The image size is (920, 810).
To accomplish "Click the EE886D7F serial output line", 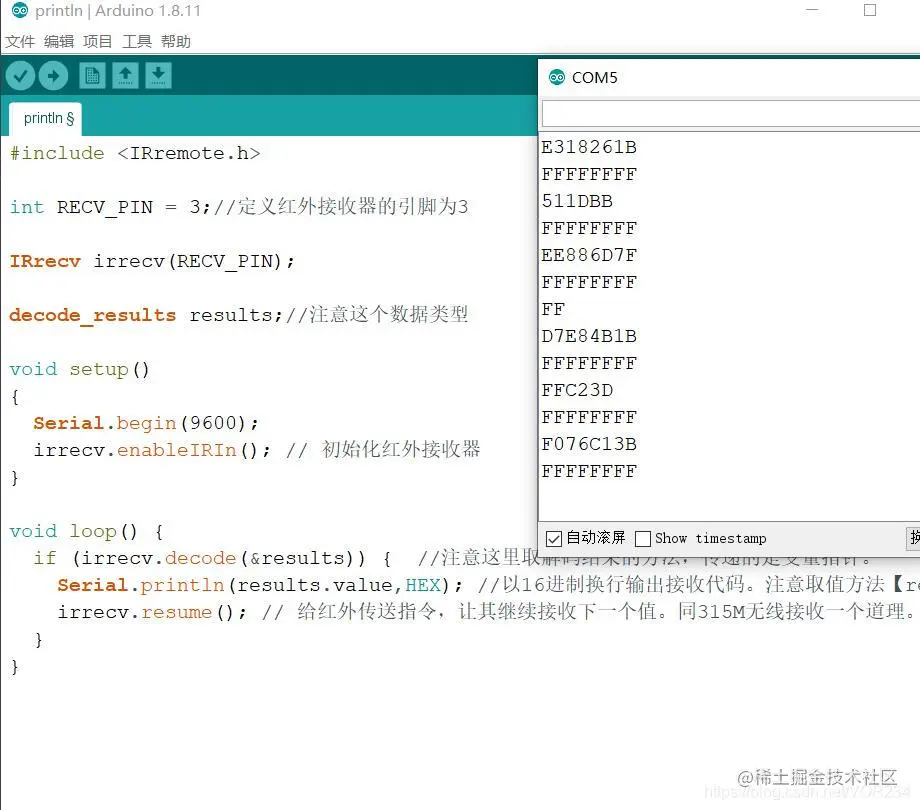I will tap(588, 255).
